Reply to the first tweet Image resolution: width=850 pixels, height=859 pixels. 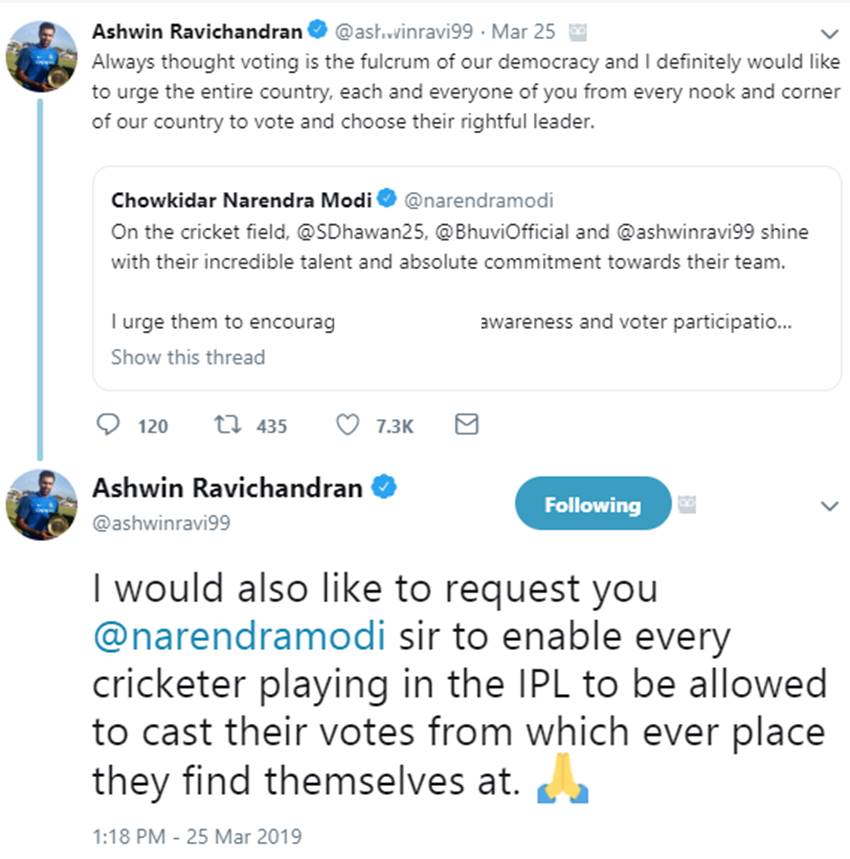pos(108,426)
